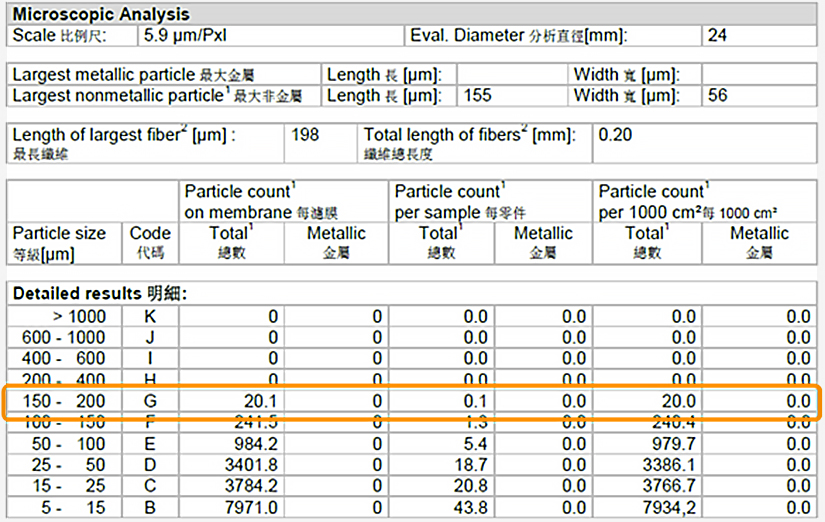Viewport: 825px width, 522px height.
Task: Click the Microscopic Analysis section title
Action: point(101,15)
